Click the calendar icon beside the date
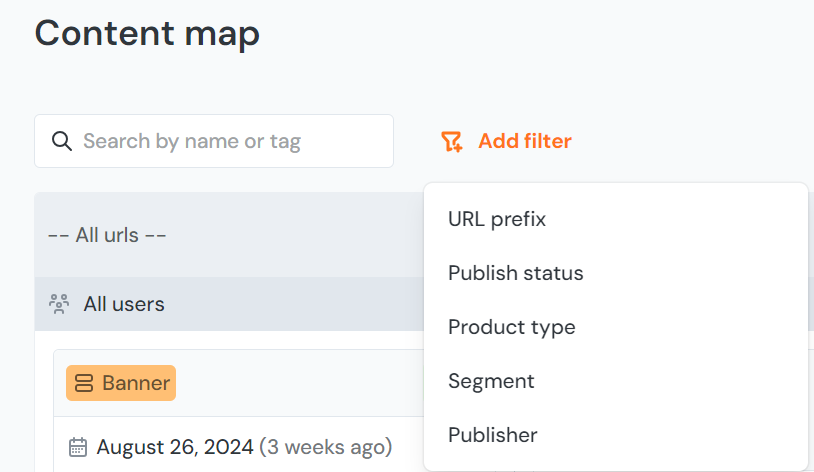The image size is (814, 472). tap(78, 447)
